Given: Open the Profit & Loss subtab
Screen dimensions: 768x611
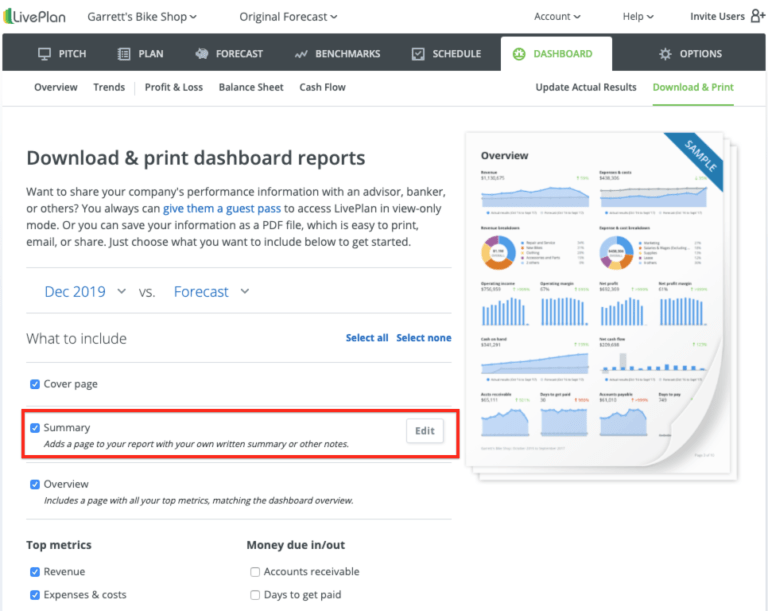Looking at the screenshot, I should (174, 87).
